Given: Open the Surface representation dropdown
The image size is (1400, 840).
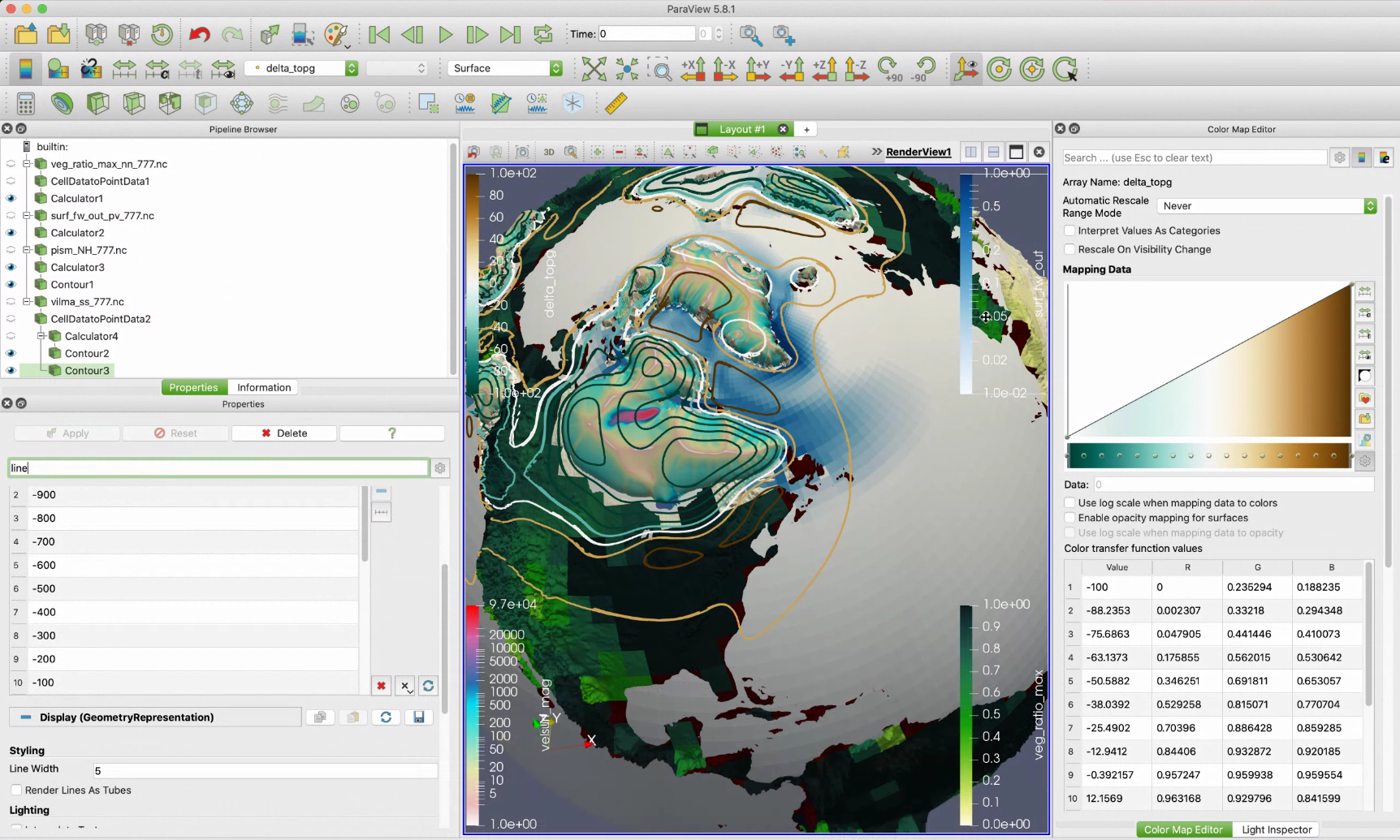Looking at the screenshot, I should (505, 68).
